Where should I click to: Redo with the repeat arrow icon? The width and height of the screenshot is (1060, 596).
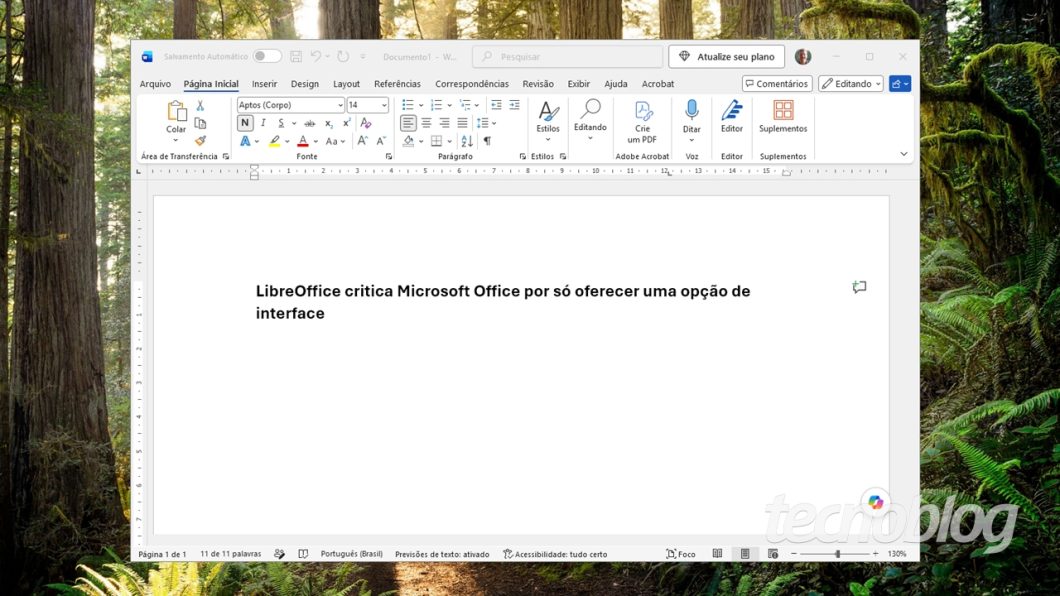343,56
